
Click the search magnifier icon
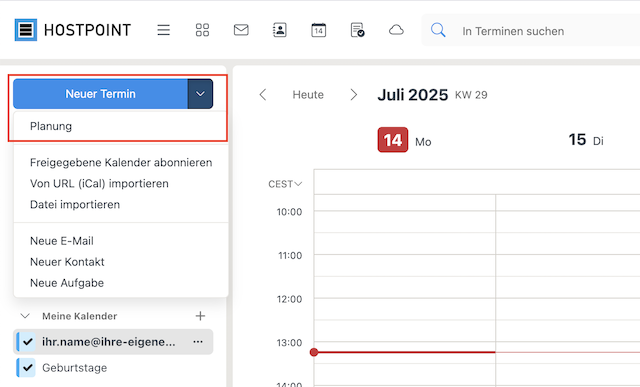pos(438,30)
